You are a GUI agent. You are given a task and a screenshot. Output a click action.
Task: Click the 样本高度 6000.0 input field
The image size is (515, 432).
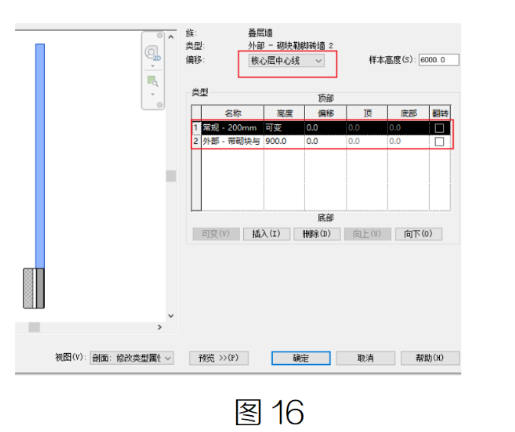(439, 60)
